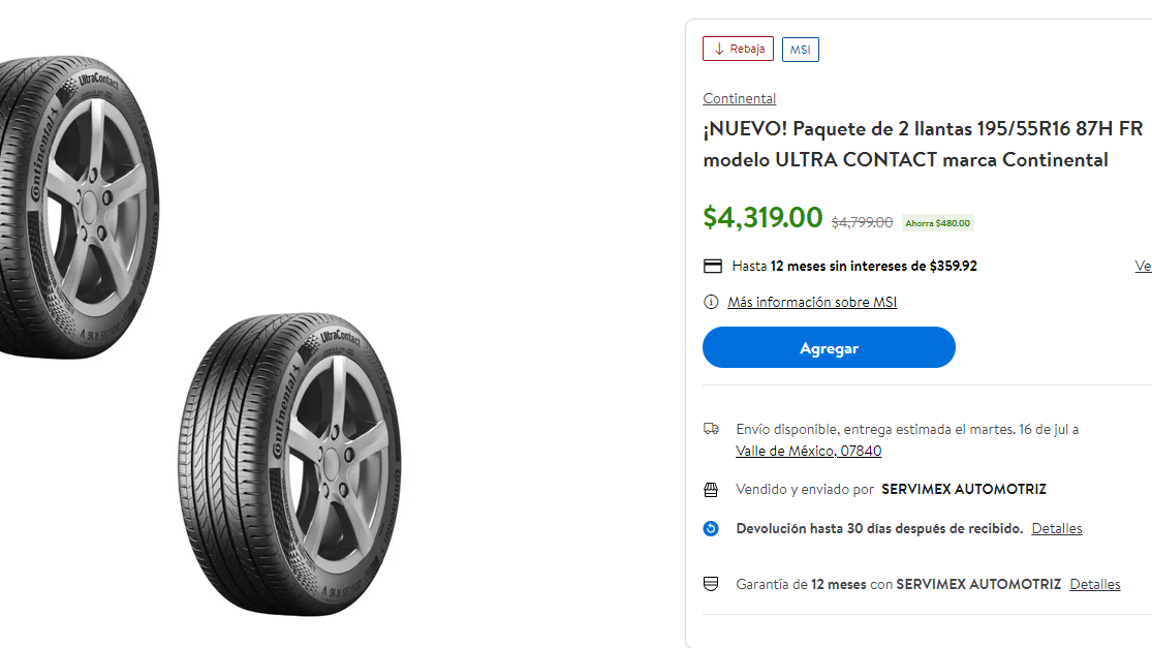Open Detalles next to Devolución hasta 30 días

point(1056,528)
